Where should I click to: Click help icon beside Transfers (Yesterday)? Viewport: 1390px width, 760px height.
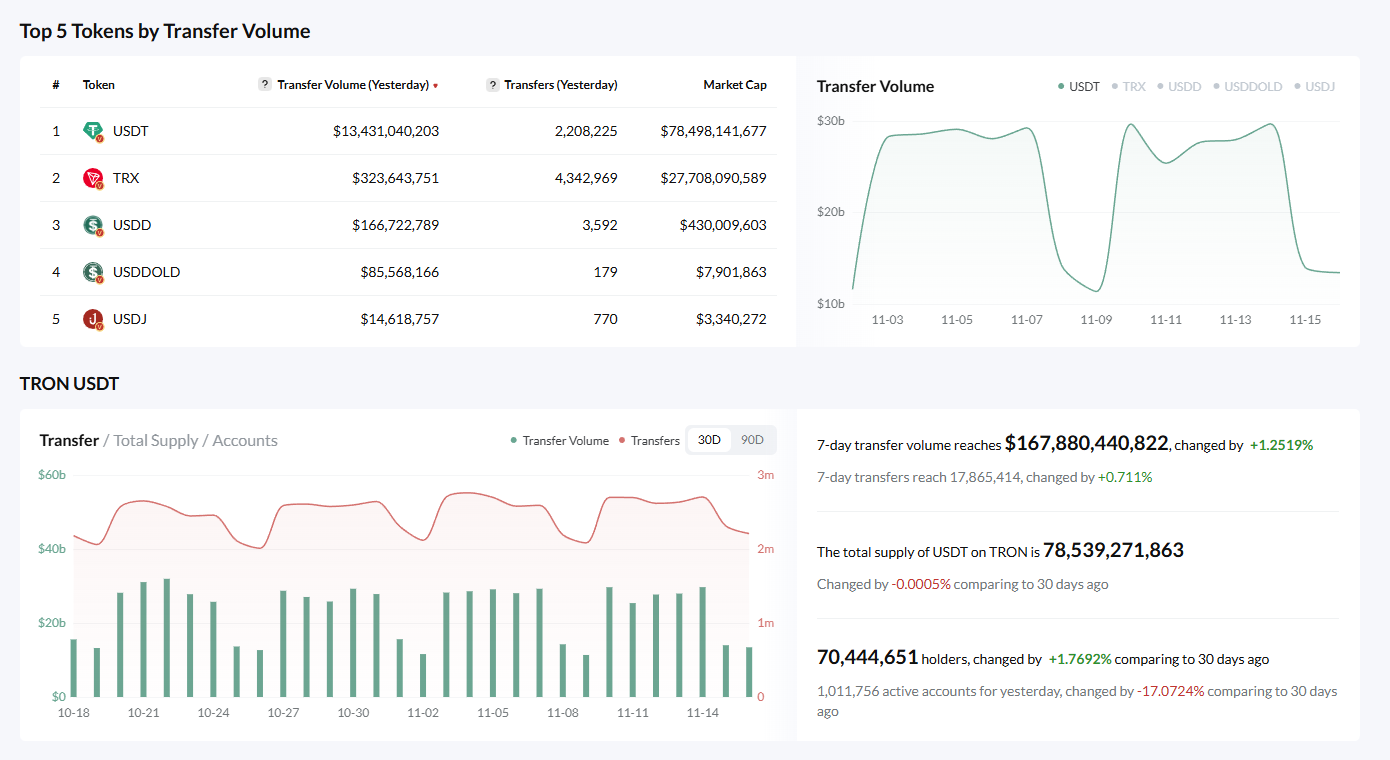coord(493,85)
